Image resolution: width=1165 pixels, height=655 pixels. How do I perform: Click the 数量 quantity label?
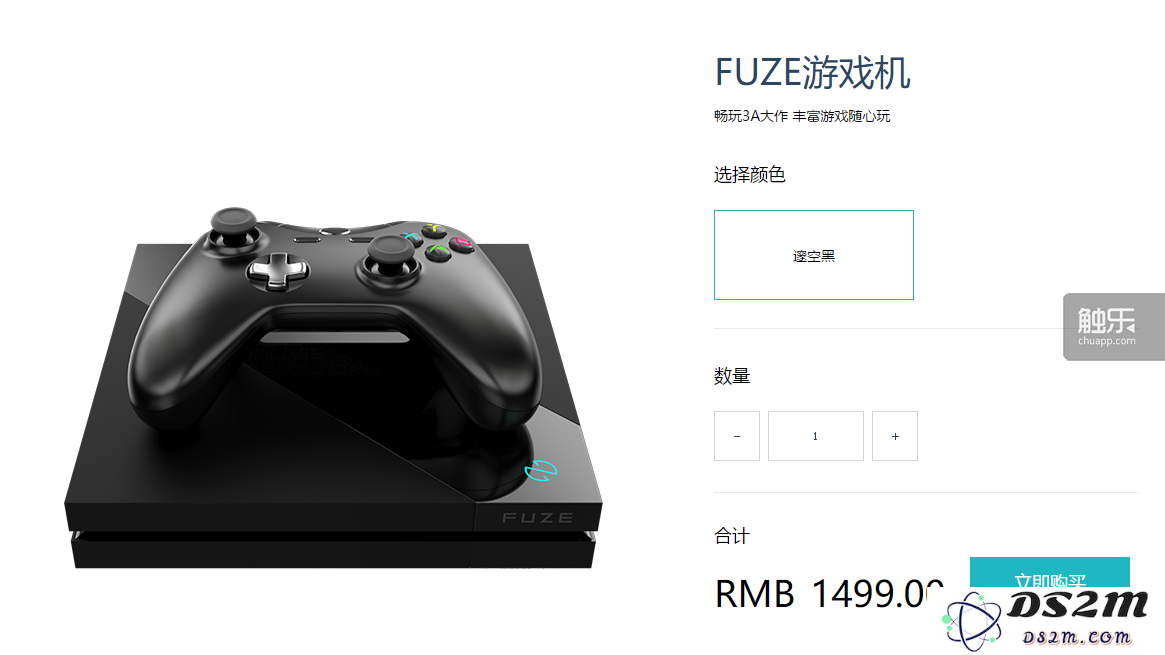pos(732,376)
